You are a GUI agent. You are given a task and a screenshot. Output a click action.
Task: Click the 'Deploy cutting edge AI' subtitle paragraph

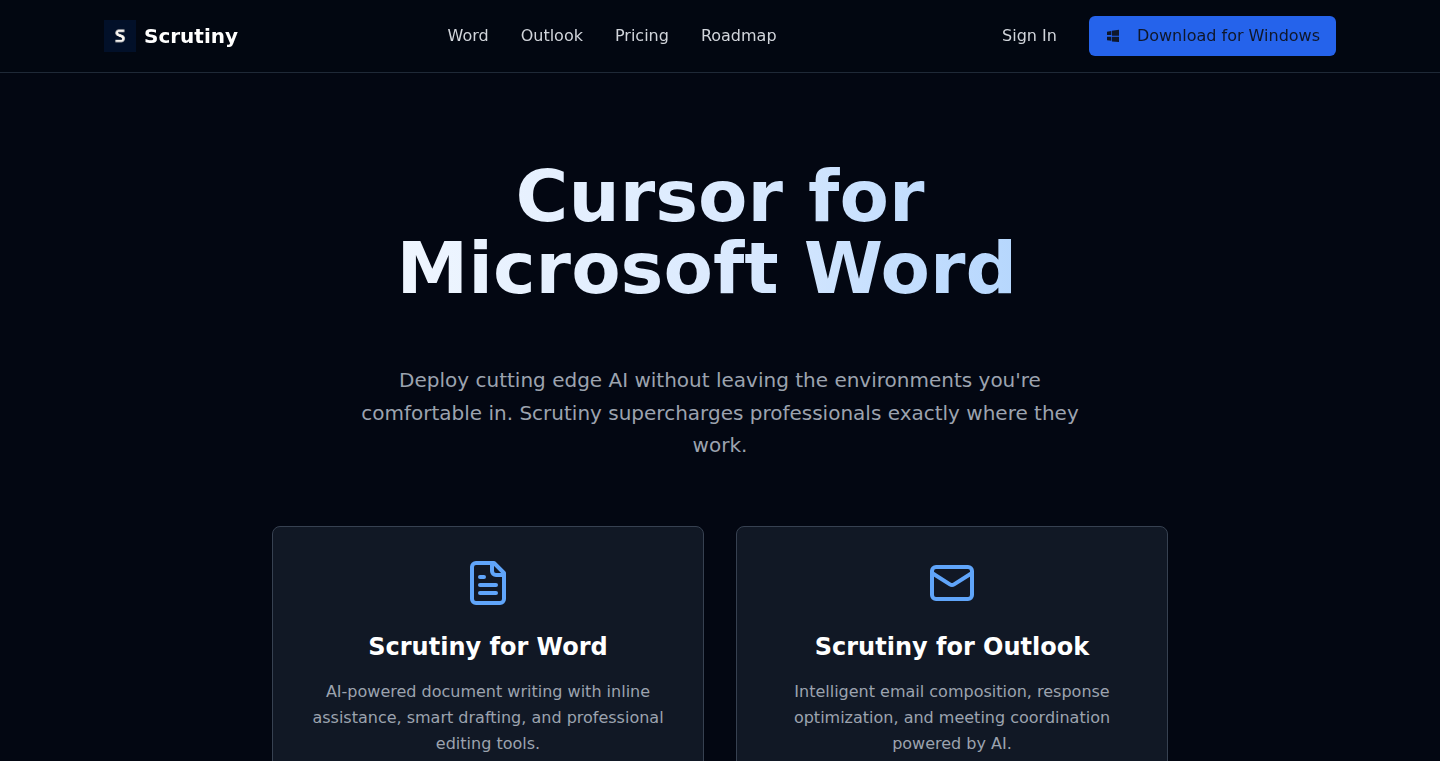pyautogui.click(x=720, y=413)
